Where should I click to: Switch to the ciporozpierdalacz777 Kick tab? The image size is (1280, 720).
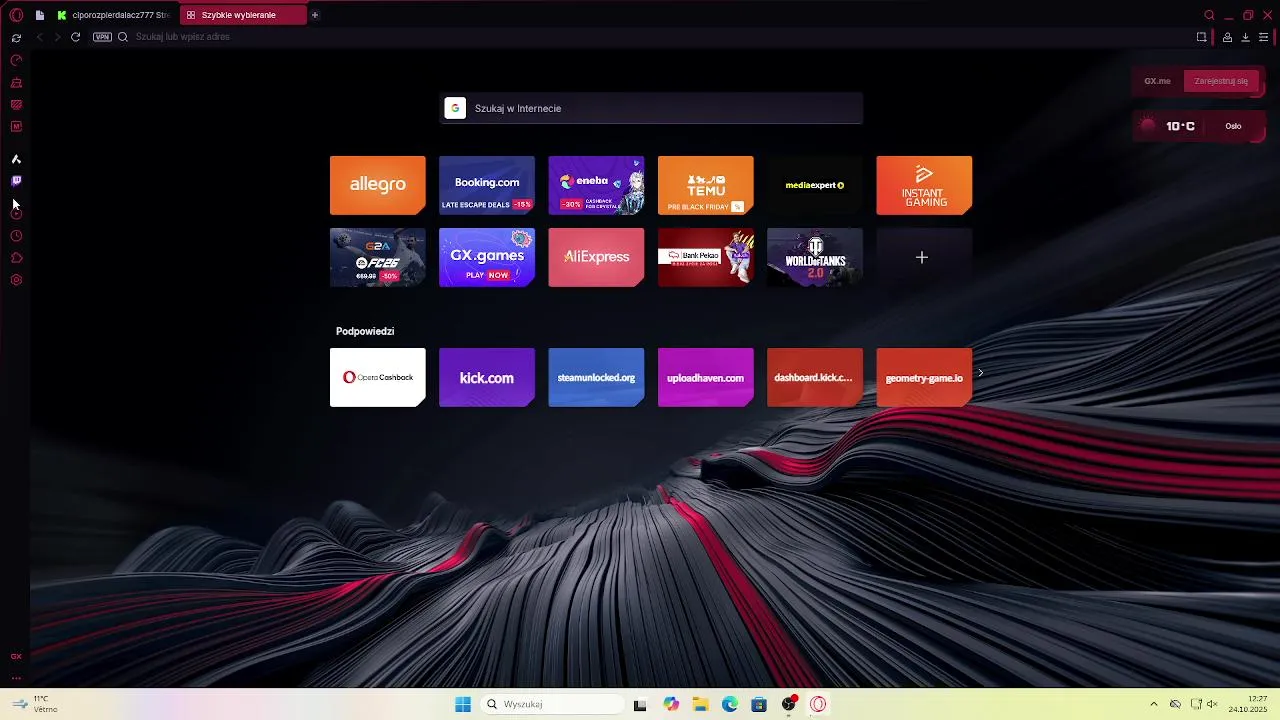tap(113, 15)
